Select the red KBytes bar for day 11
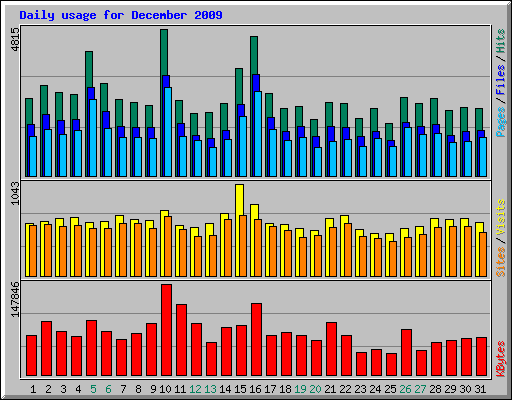 [182, 340]
